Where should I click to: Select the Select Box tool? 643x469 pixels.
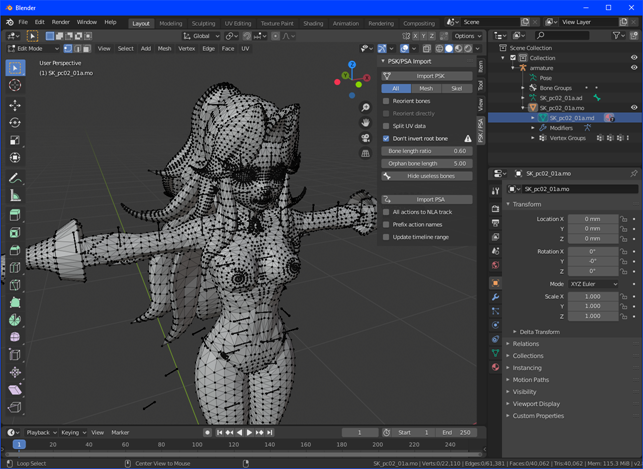click(x=15, y=68)
